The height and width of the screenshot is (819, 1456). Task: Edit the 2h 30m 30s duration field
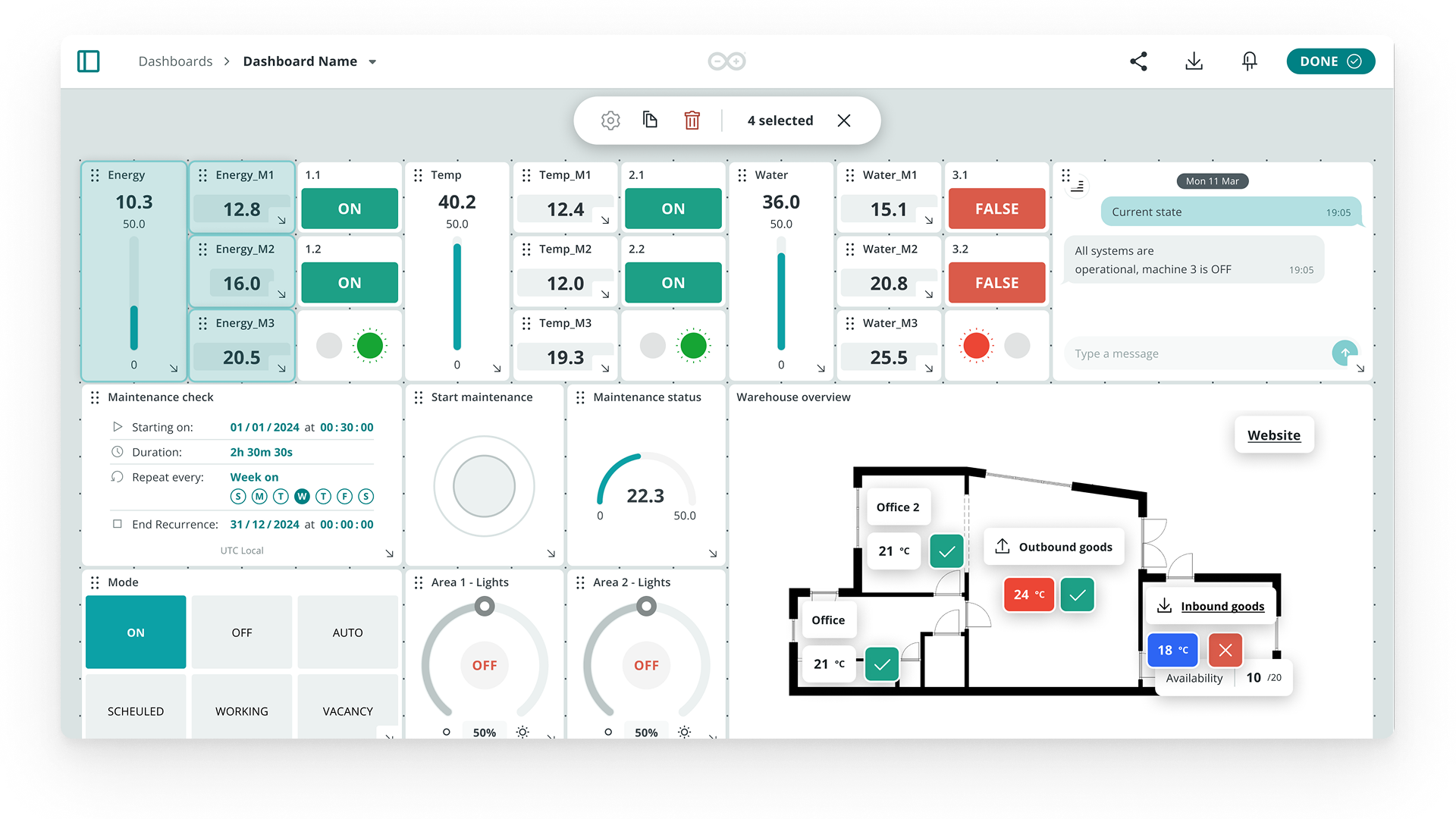tap(262, 452)
